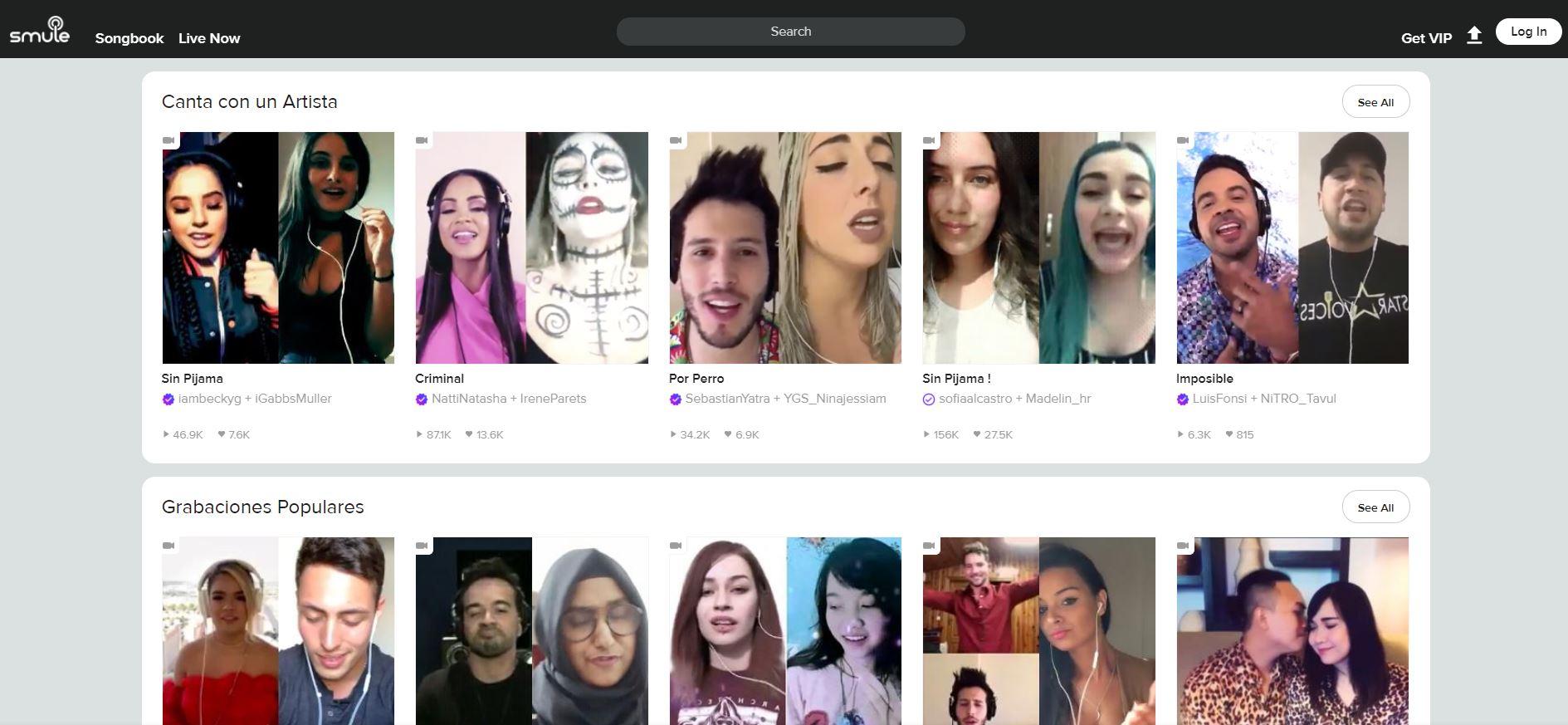This screenshot has height=725, width=1568.
Task: Open the Songbook menu
Action: tap(129, 38)
